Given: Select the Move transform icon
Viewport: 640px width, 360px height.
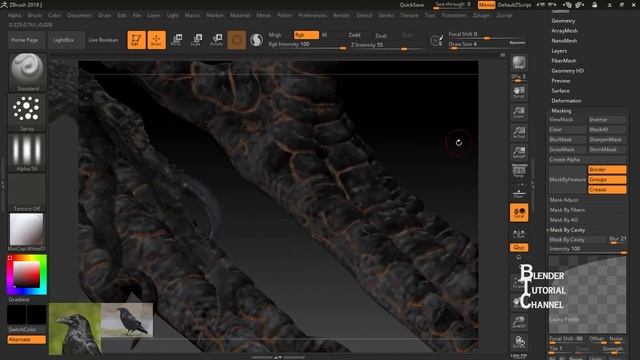Looking at the screenshot, I should click(x=176, y=40).
